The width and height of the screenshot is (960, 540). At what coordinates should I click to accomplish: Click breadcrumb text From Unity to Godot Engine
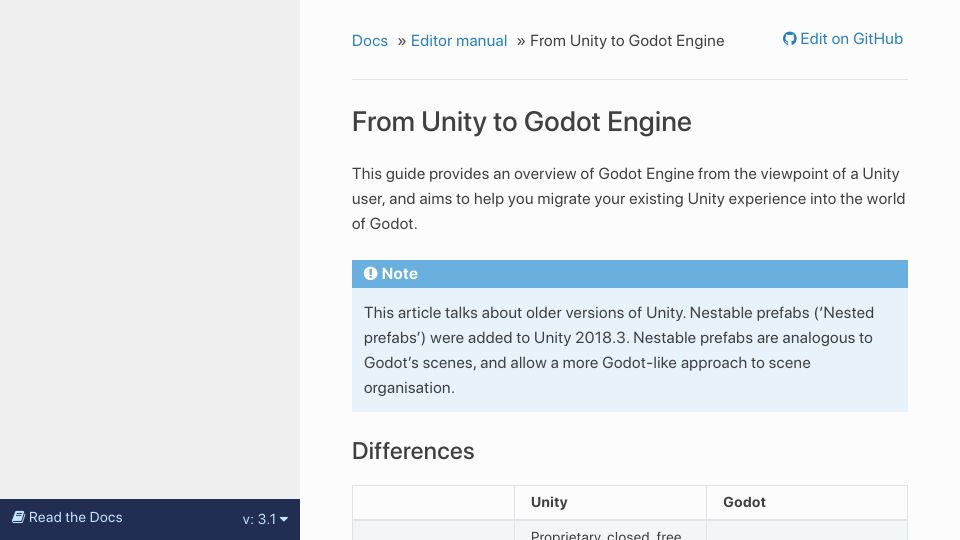tap(627, 41)
